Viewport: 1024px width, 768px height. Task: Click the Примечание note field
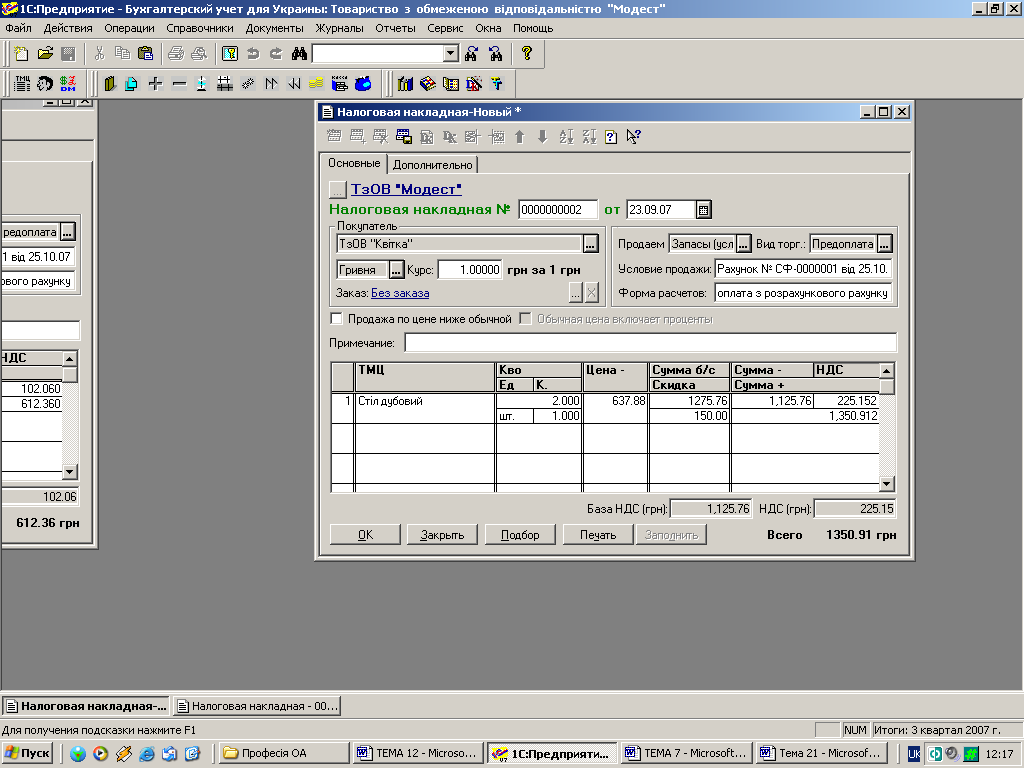[x=650, y=343]
